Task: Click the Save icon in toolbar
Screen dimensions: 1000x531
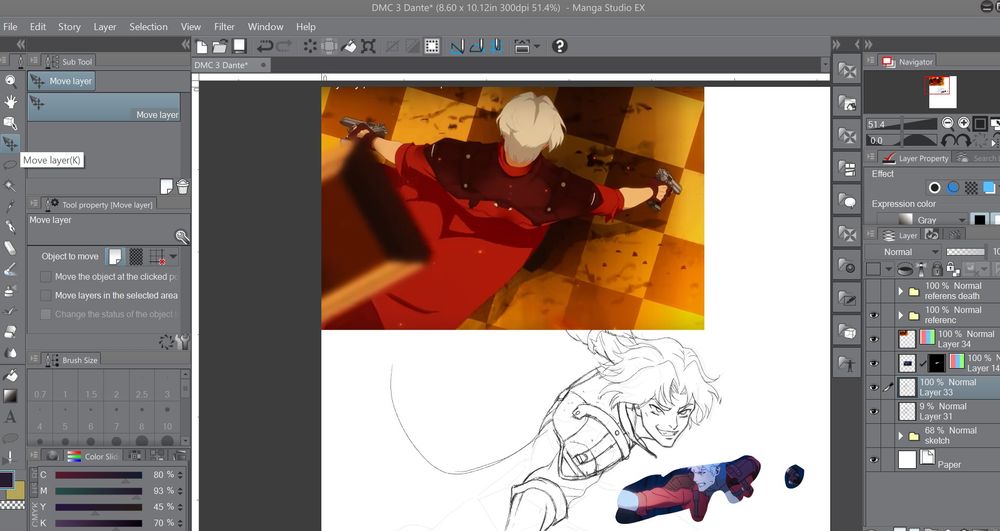Action: click(x=239, y=46)
